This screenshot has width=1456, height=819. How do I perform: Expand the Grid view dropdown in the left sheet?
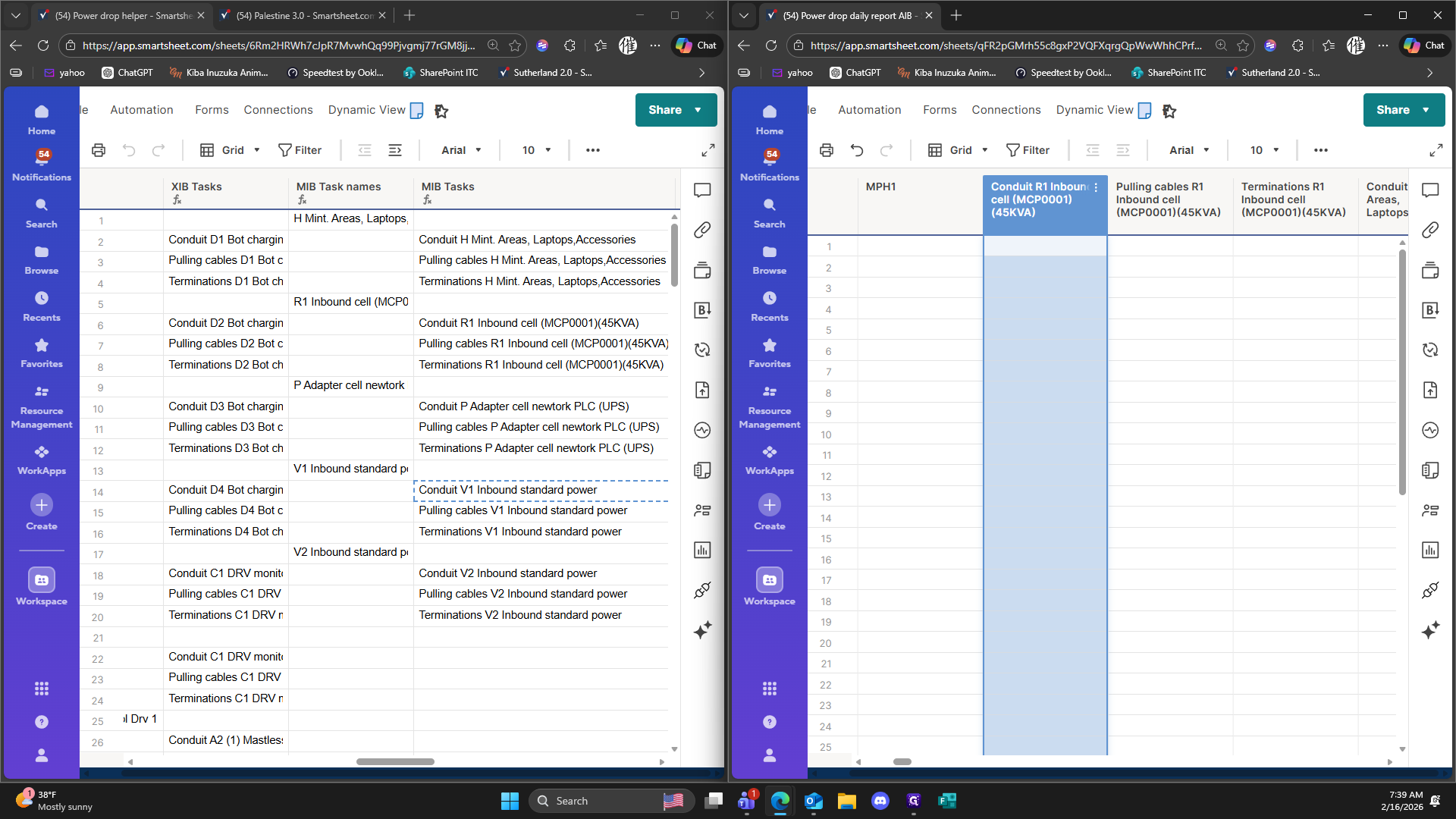pyautogui.click(x=231, y=150)
